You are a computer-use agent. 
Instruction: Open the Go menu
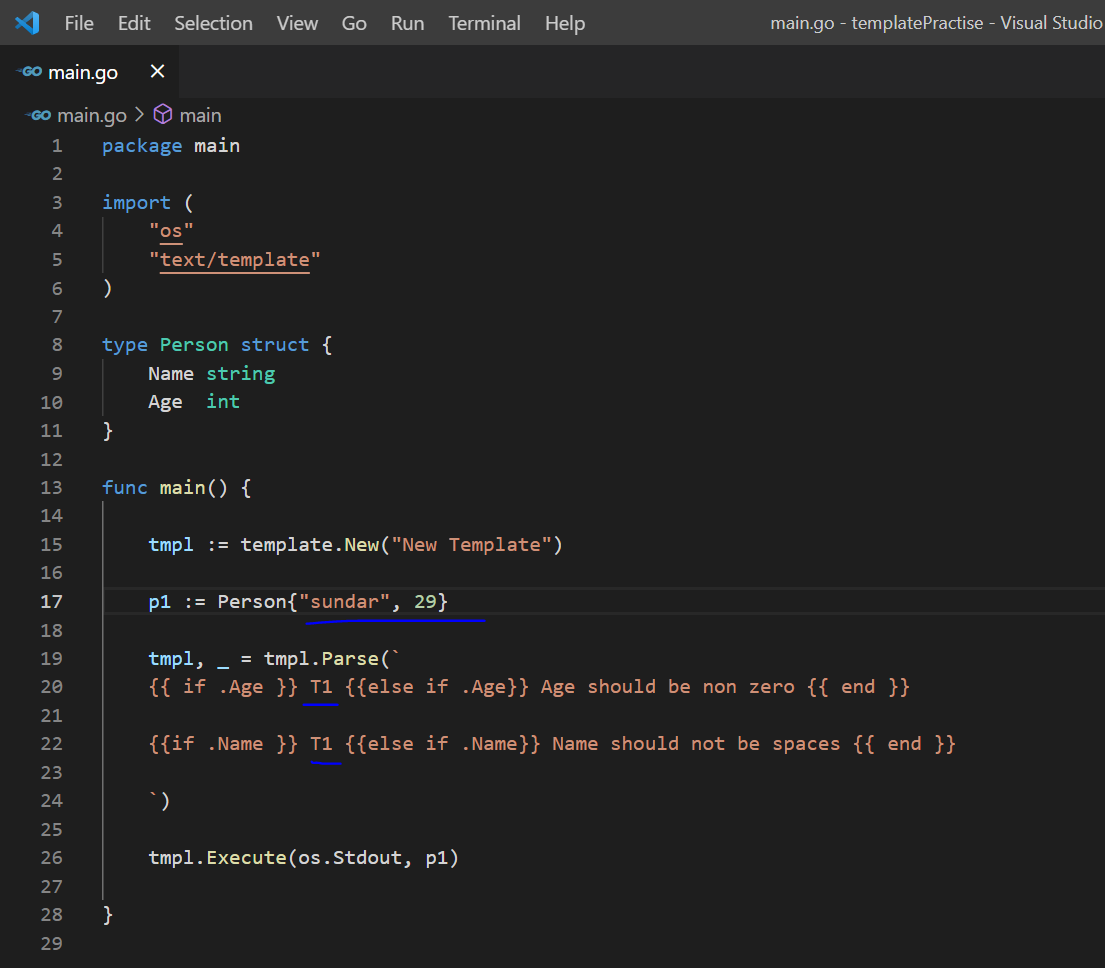354,23
